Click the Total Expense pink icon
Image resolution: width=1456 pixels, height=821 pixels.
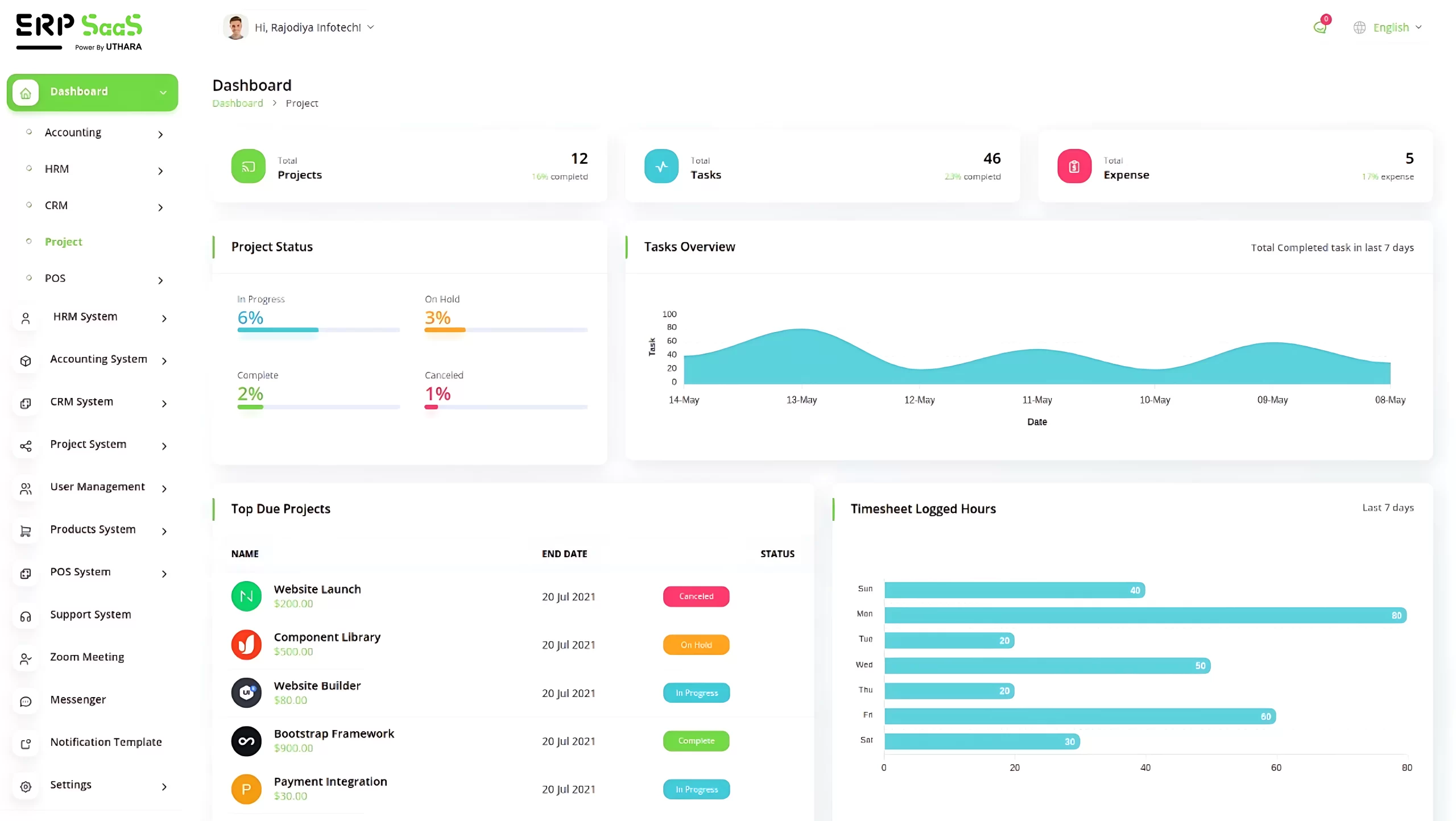(1074, 166)
